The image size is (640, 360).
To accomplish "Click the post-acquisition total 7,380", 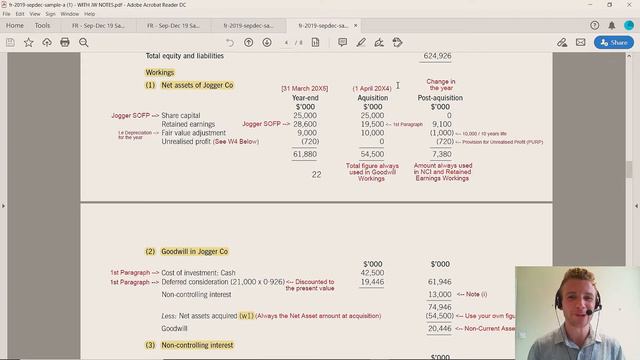I will [x=442, y=154].
